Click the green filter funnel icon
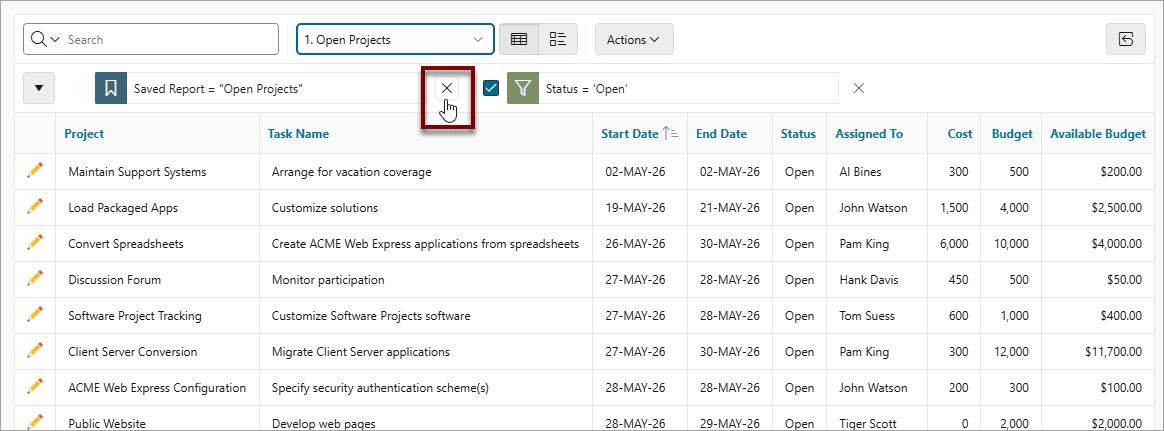1164x431 pixels. pyautogui.click(x=523, y=88)
